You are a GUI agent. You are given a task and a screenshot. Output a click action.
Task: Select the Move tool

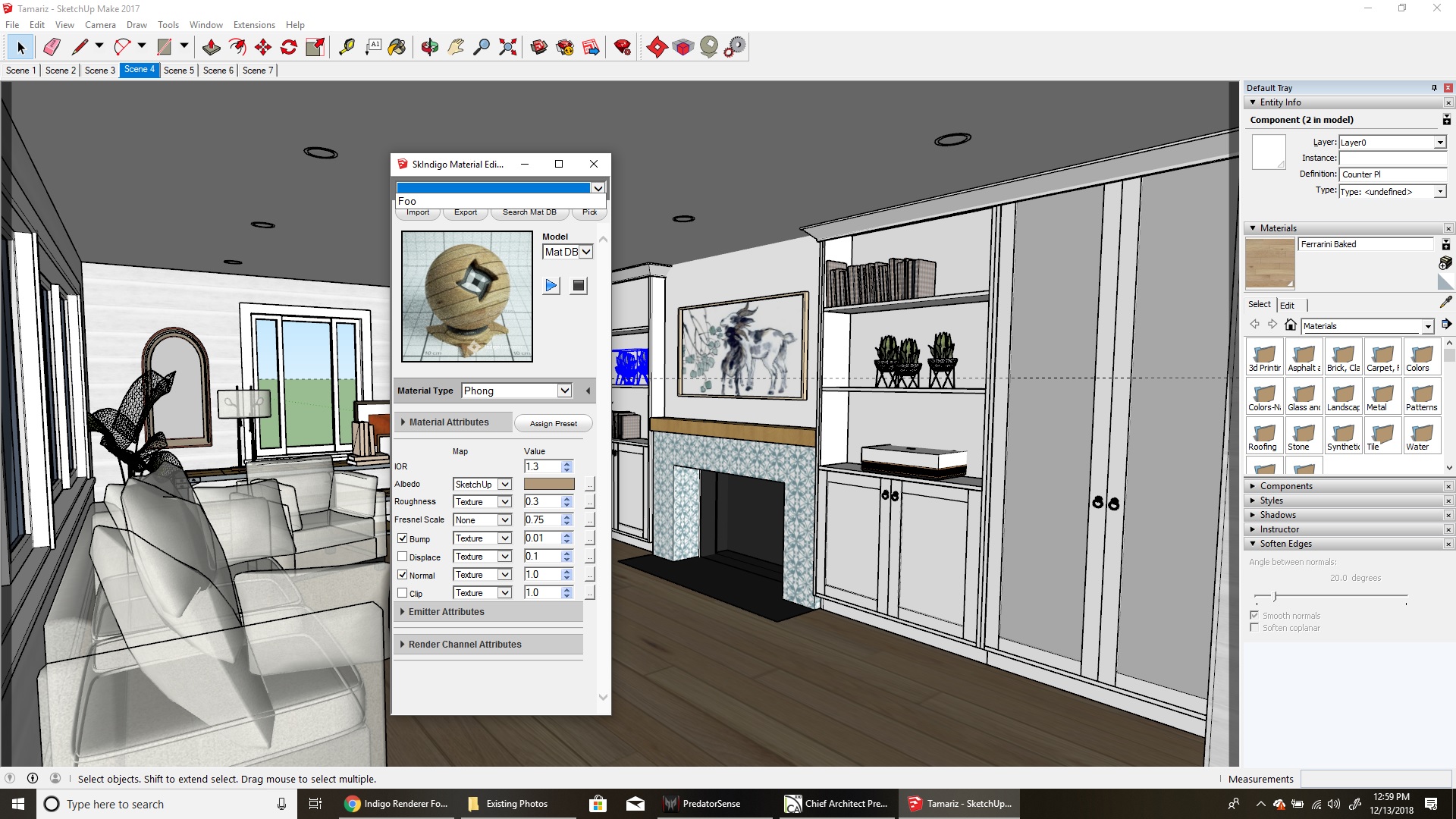point(263,47)
